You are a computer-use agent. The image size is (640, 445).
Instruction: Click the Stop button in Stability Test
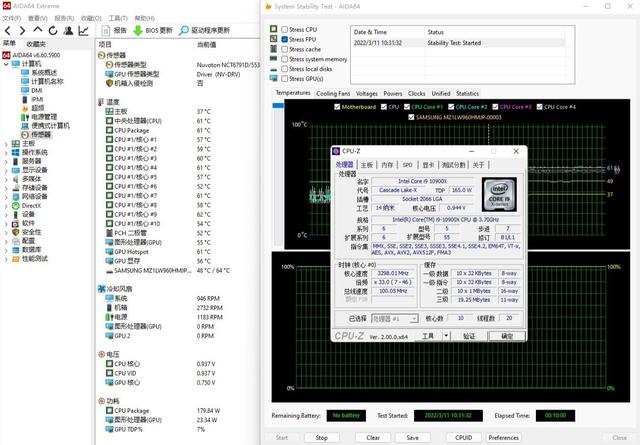322,438
